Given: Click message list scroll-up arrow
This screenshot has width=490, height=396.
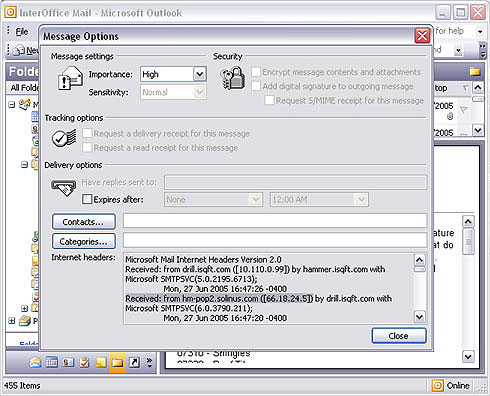Looking at the screenshot, I should tap(478, 88).
